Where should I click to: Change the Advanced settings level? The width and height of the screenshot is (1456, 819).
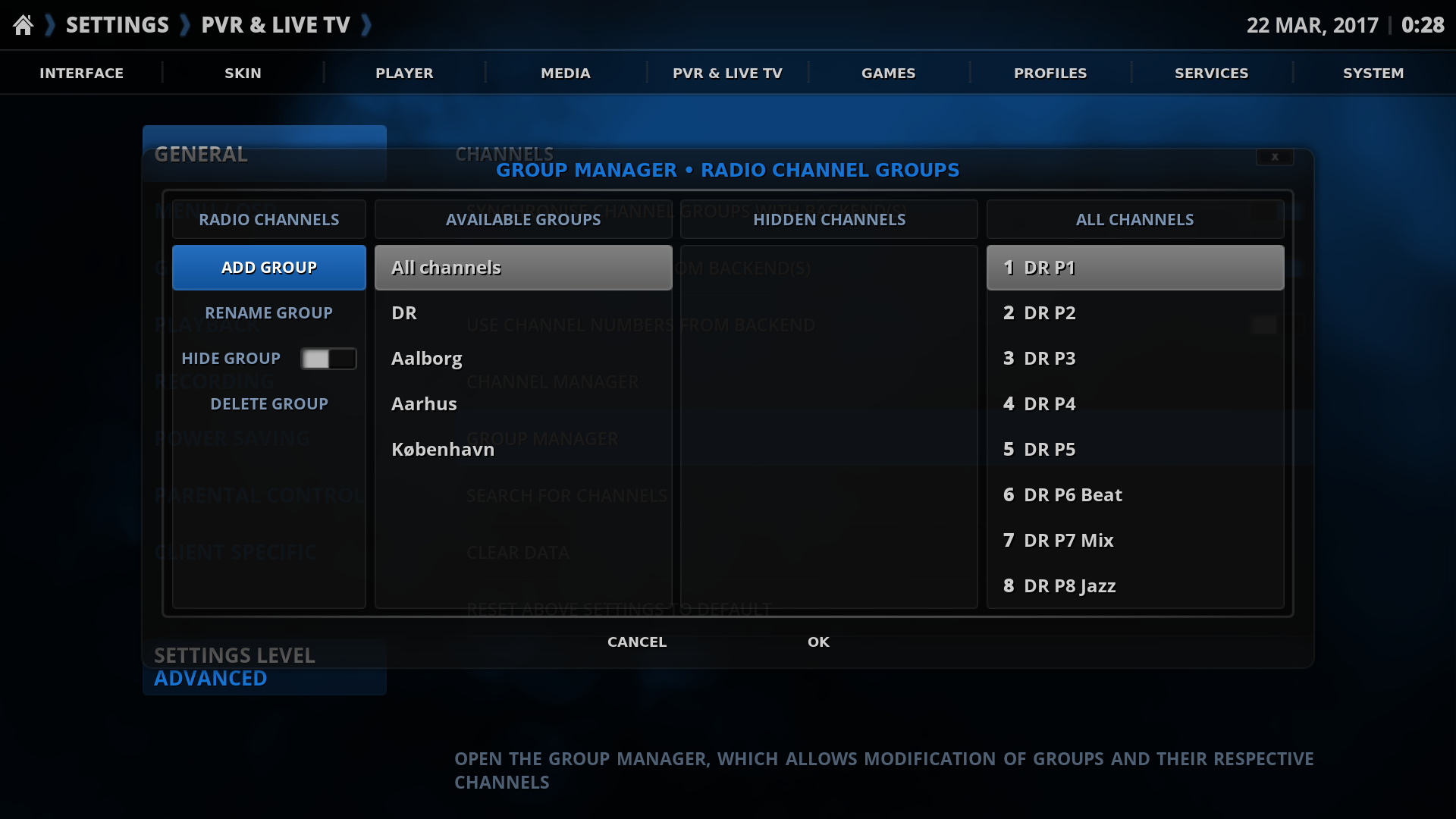point(265,667)
